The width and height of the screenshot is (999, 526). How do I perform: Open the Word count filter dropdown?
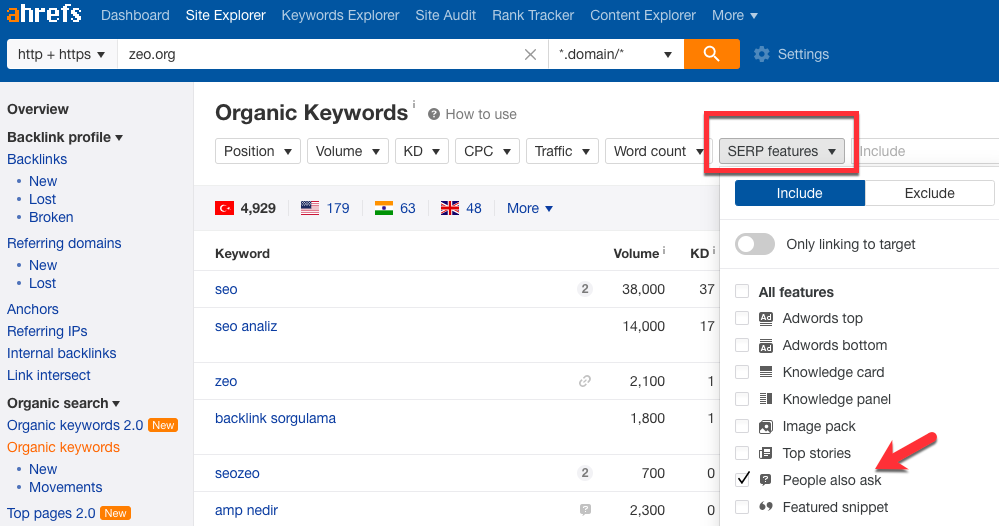[x=659, y=152]
